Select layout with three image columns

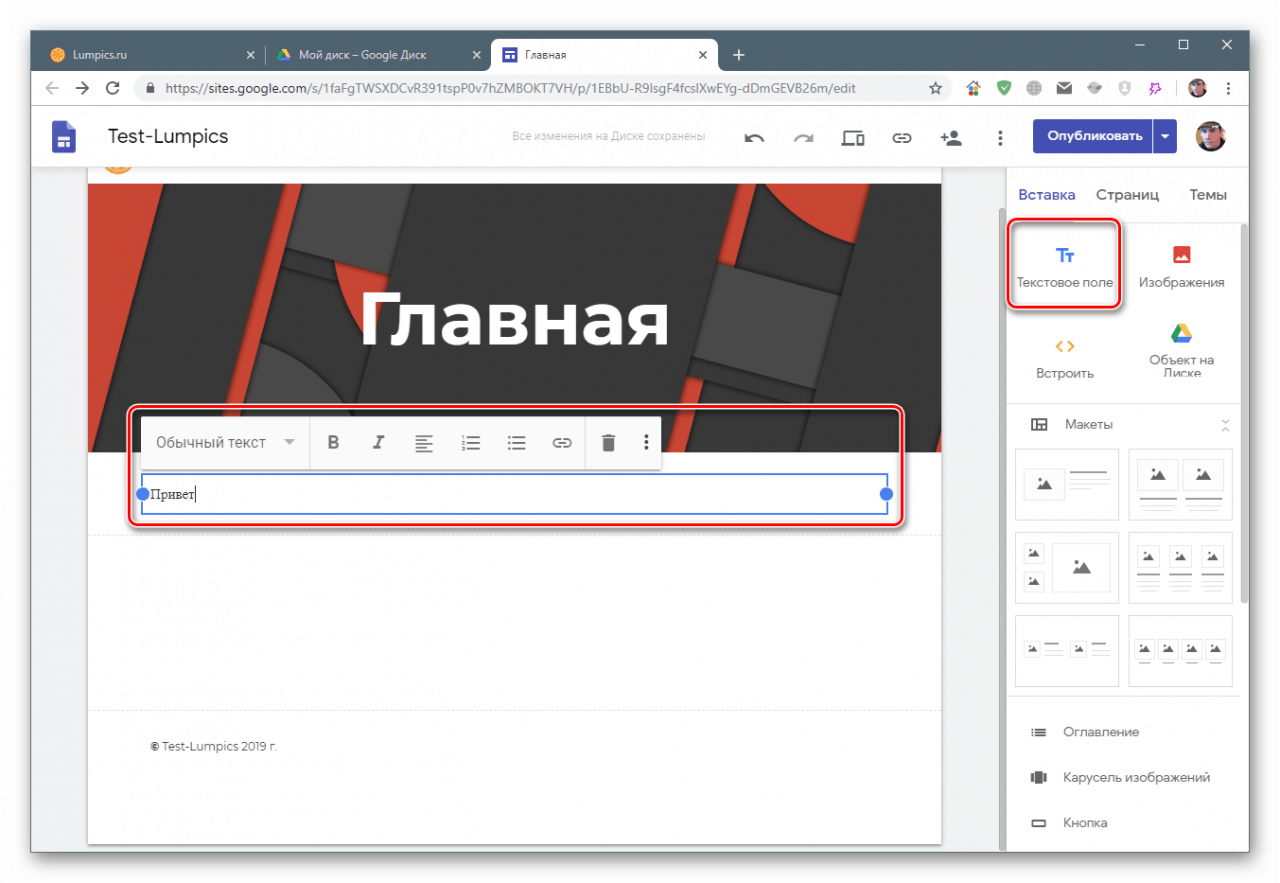tap(1181, 568)
